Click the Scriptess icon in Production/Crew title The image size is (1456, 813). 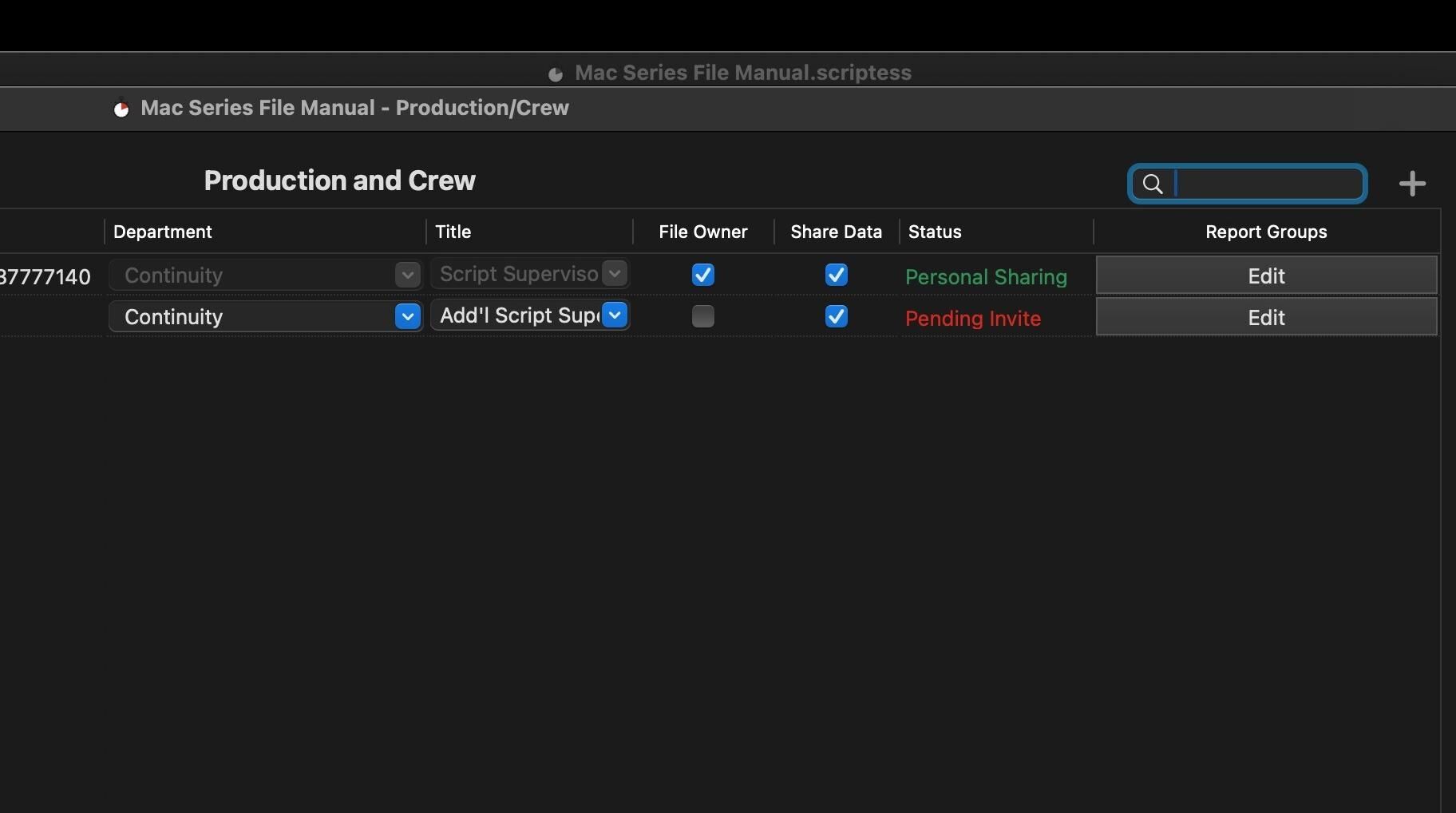point(121,109)
